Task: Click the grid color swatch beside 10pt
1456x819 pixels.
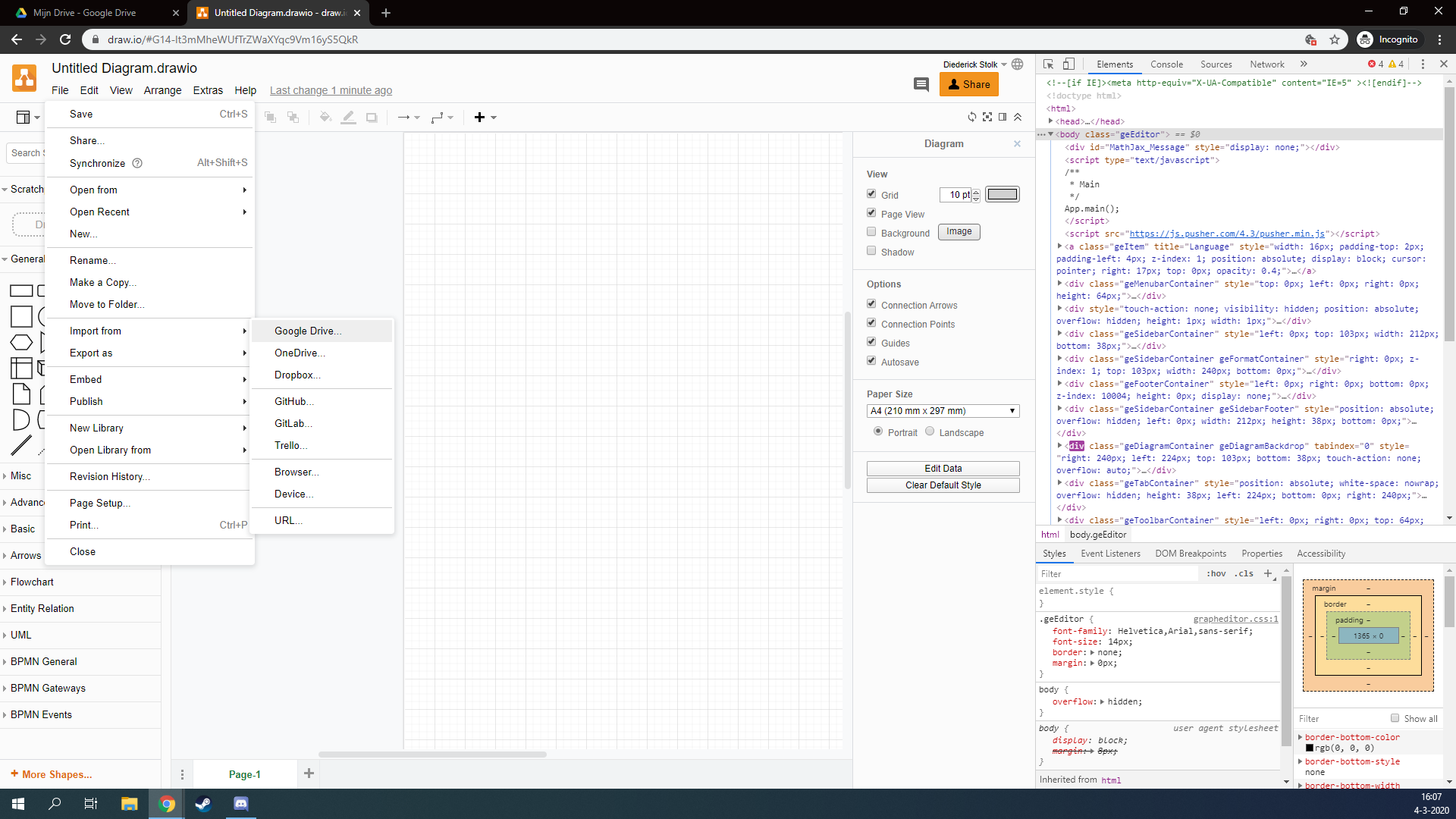Action: coord(1003,194)
